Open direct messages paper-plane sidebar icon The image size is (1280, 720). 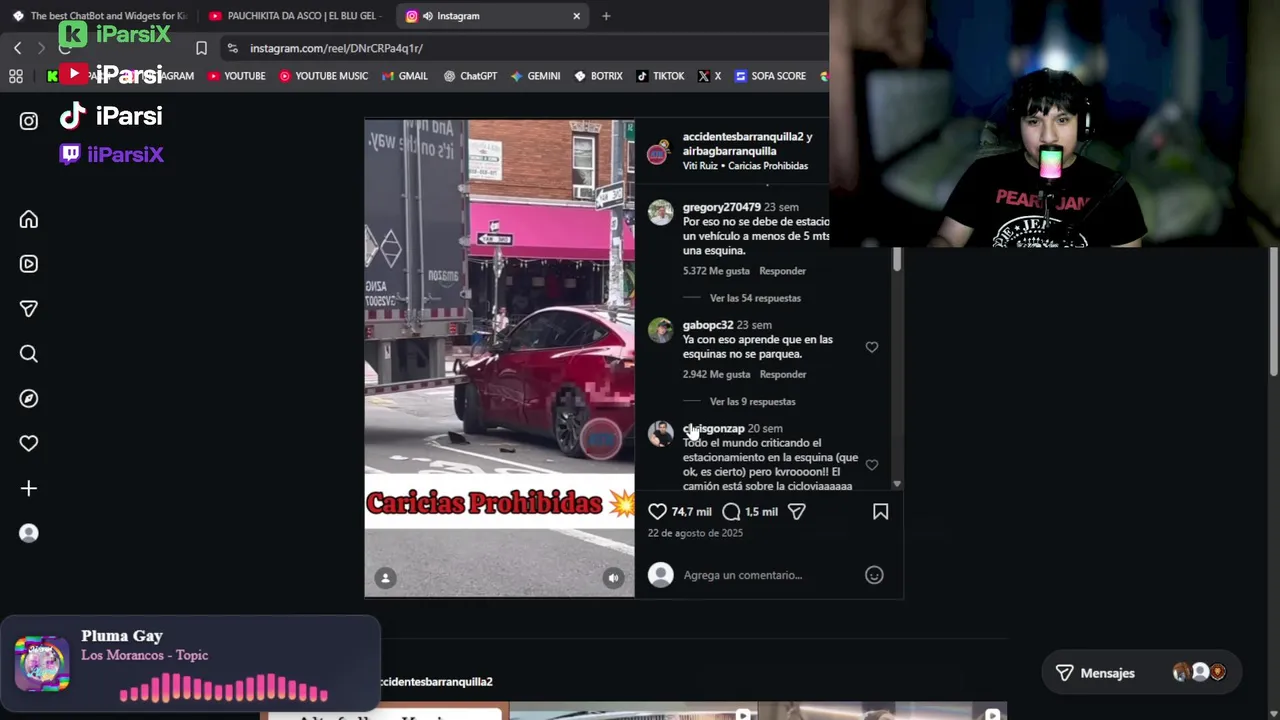(x=28, y=309)
